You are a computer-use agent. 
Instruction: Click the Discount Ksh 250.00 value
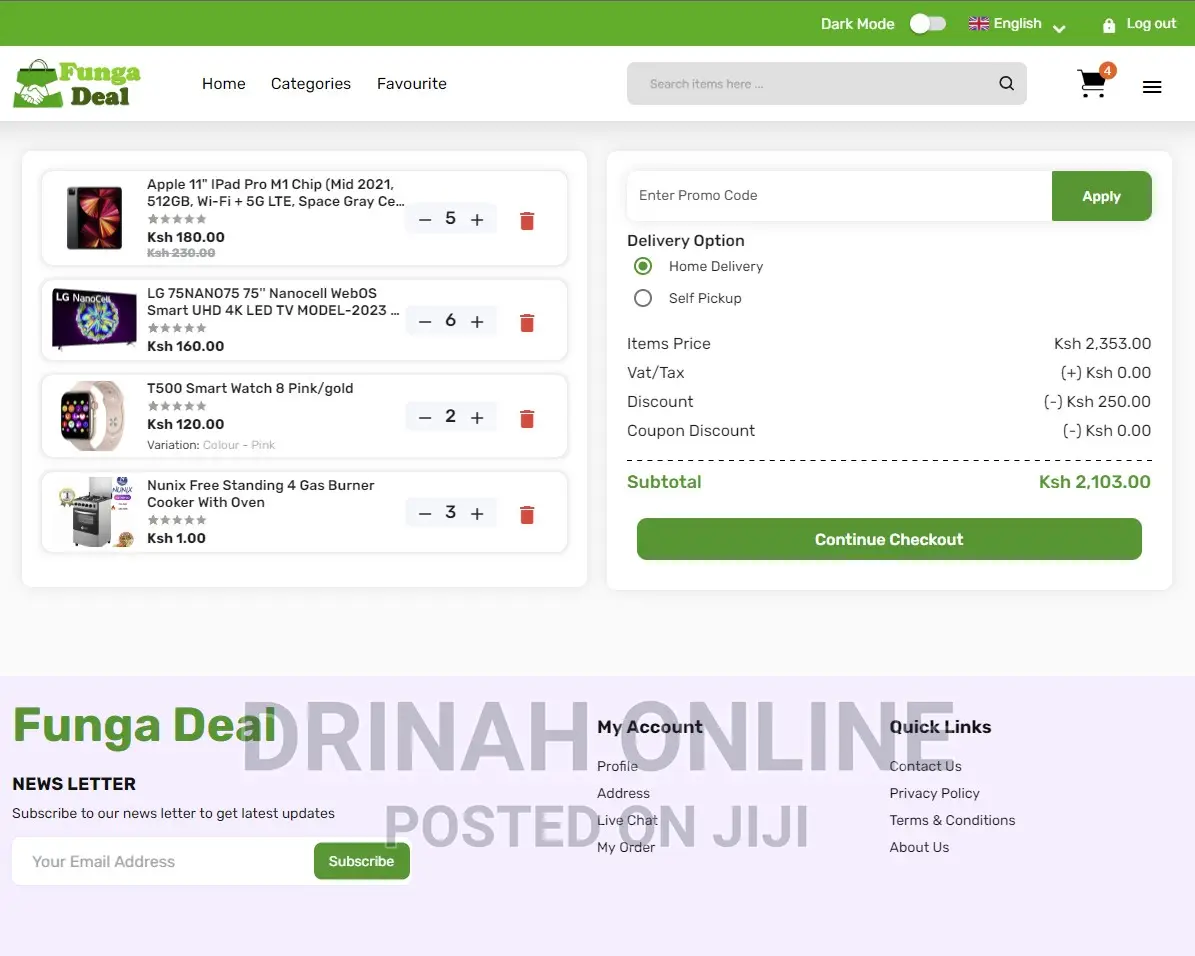[x=1097, y=402]
